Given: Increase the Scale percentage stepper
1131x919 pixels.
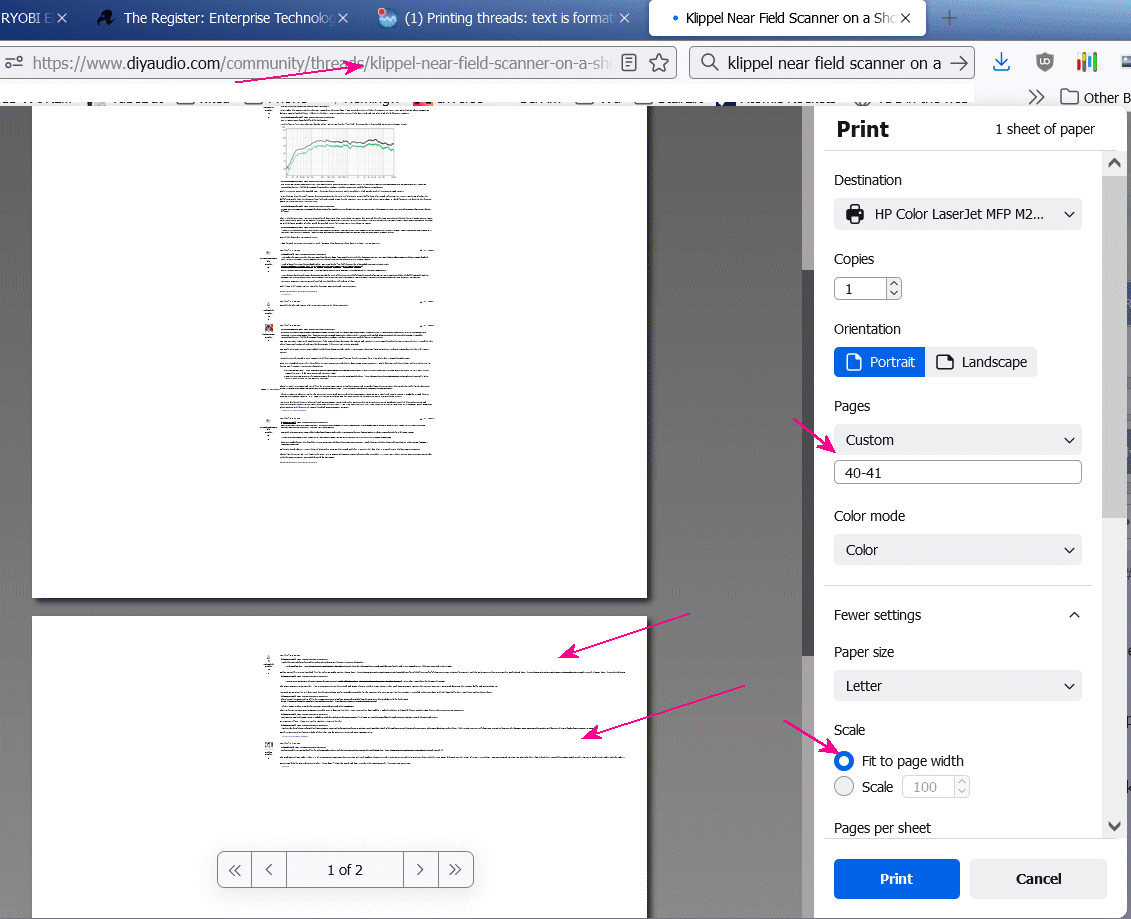Looking at the screenshot, I should click(961, 781).
